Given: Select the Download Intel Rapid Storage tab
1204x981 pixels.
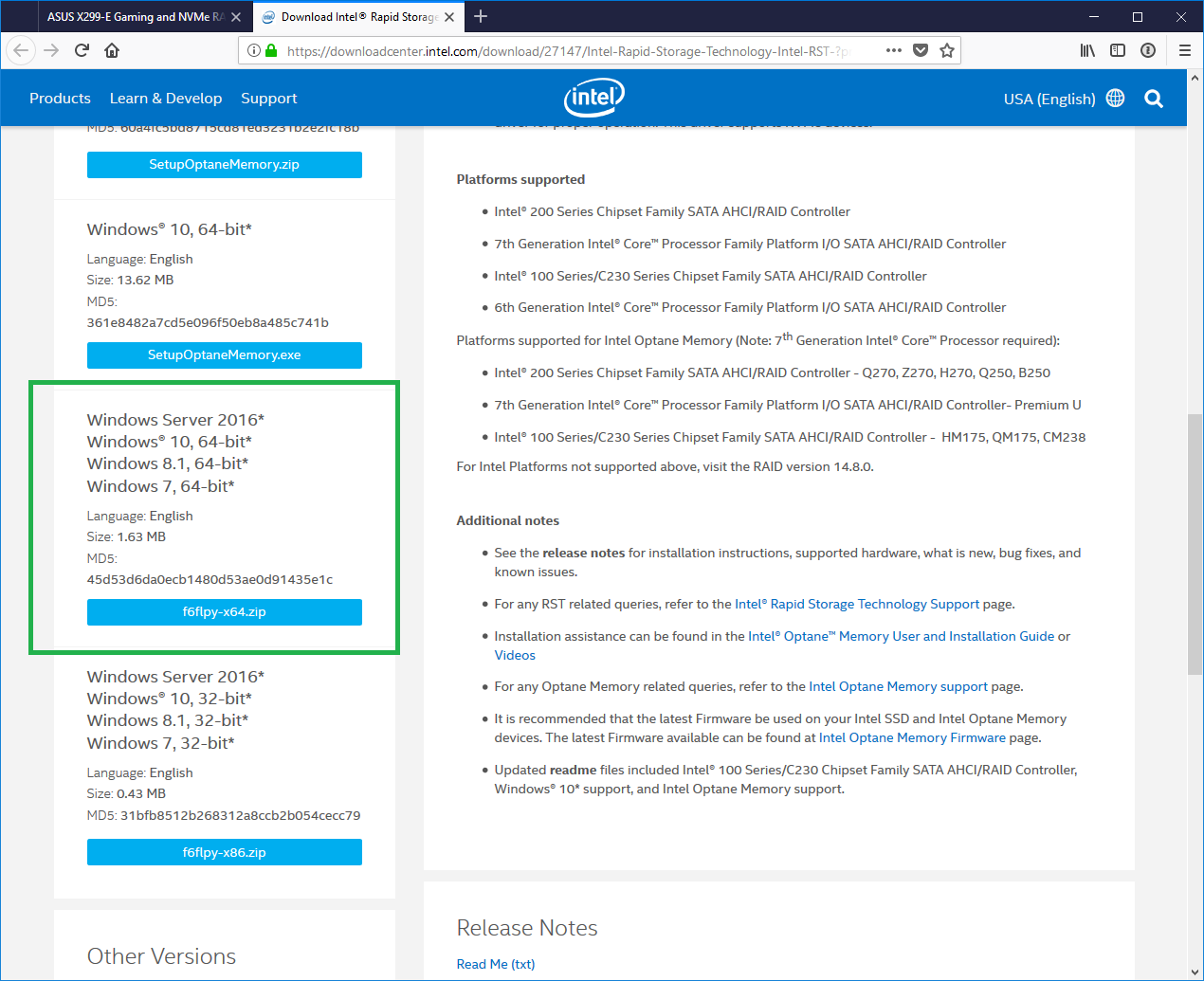Looking at the screenshot, I should [x=358, y=17].
